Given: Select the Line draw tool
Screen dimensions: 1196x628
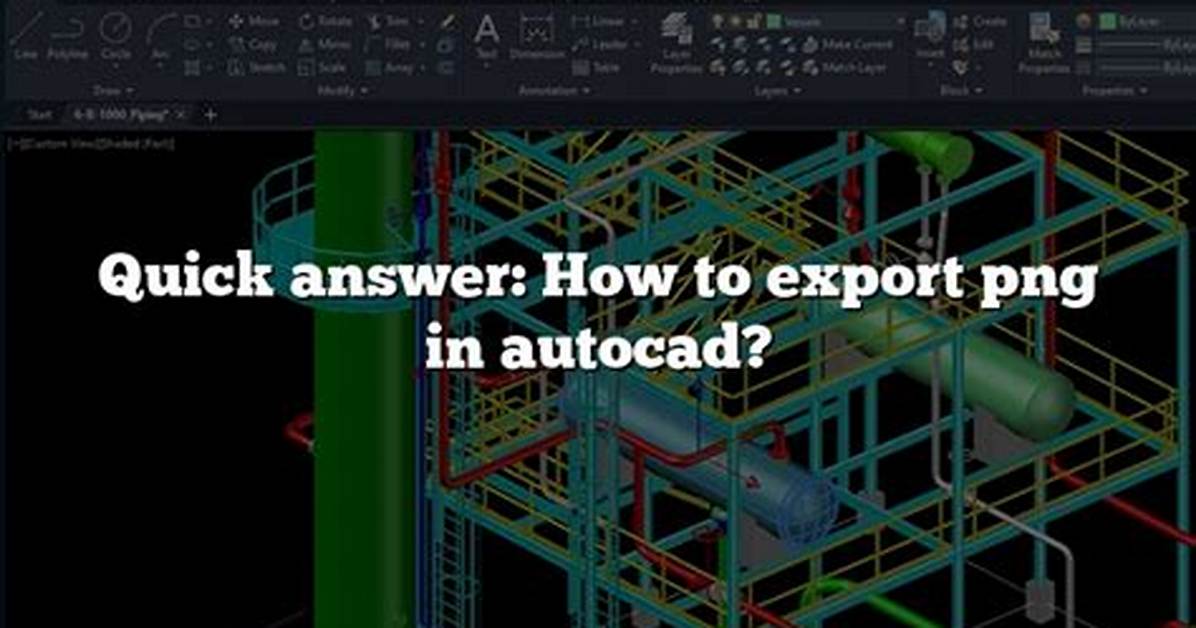Looking at the screenshot, I should tap(25, 37).
